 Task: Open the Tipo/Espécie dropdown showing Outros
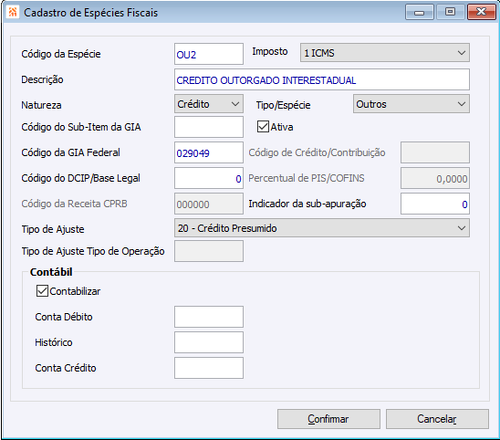411,104
